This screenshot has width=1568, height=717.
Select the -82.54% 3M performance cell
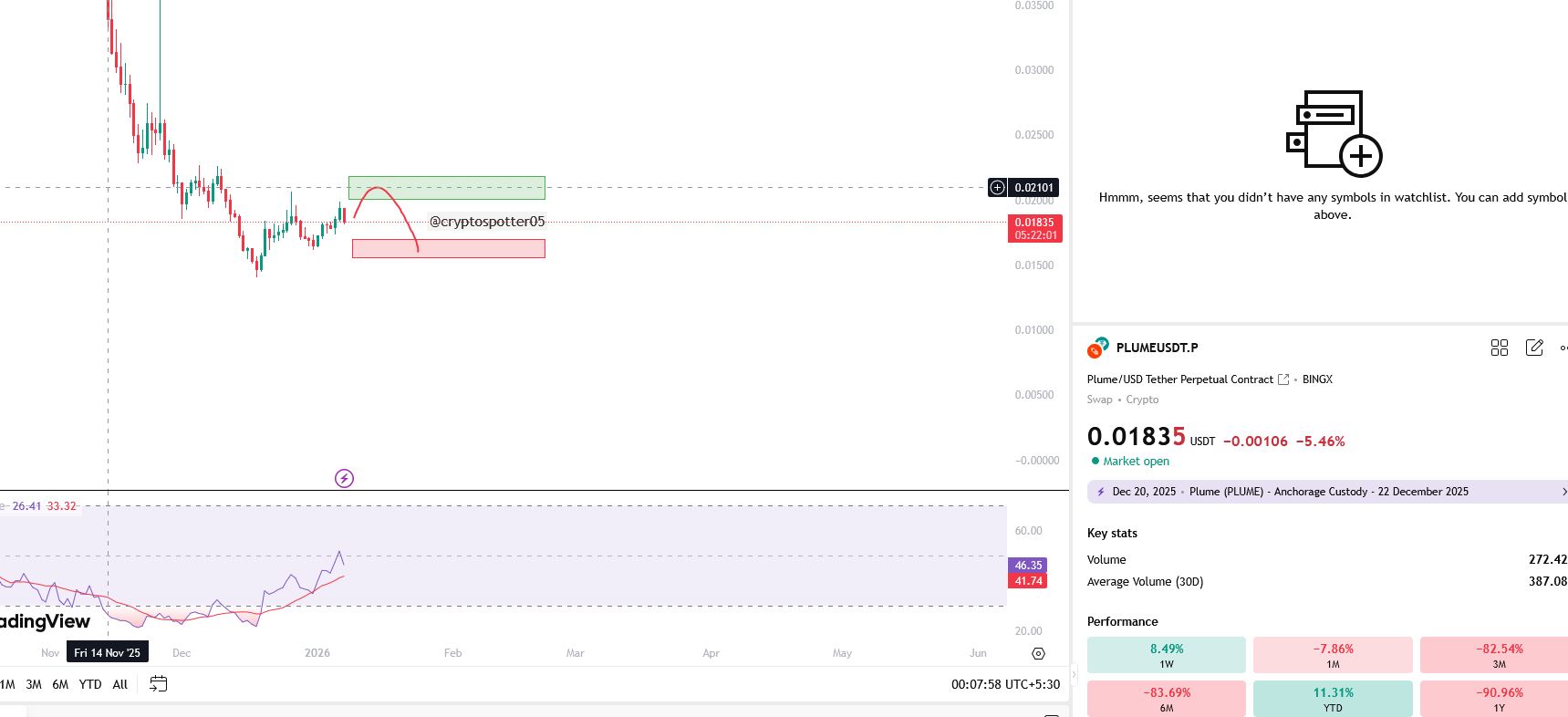1494,655
